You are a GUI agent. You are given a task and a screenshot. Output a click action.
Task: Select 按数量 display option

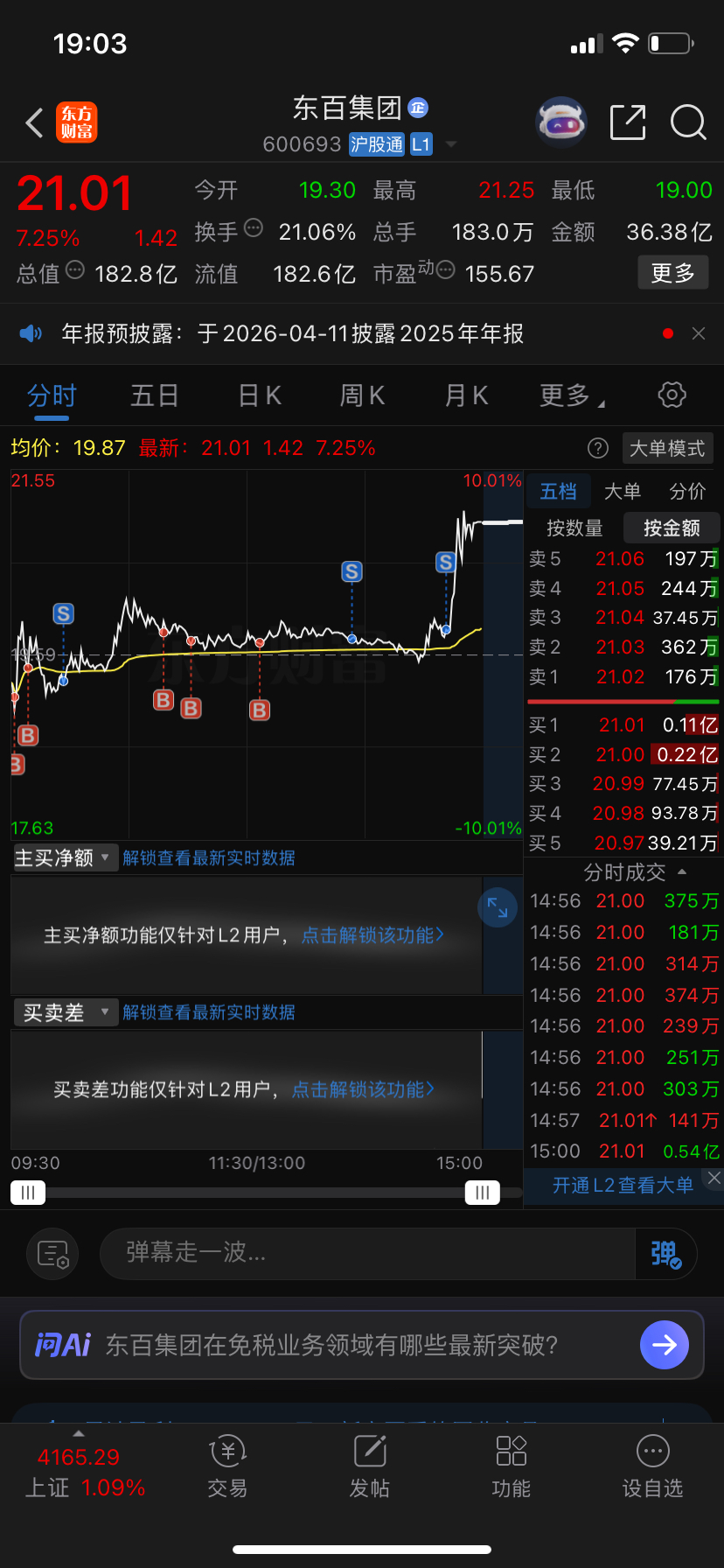pos(574,528)
